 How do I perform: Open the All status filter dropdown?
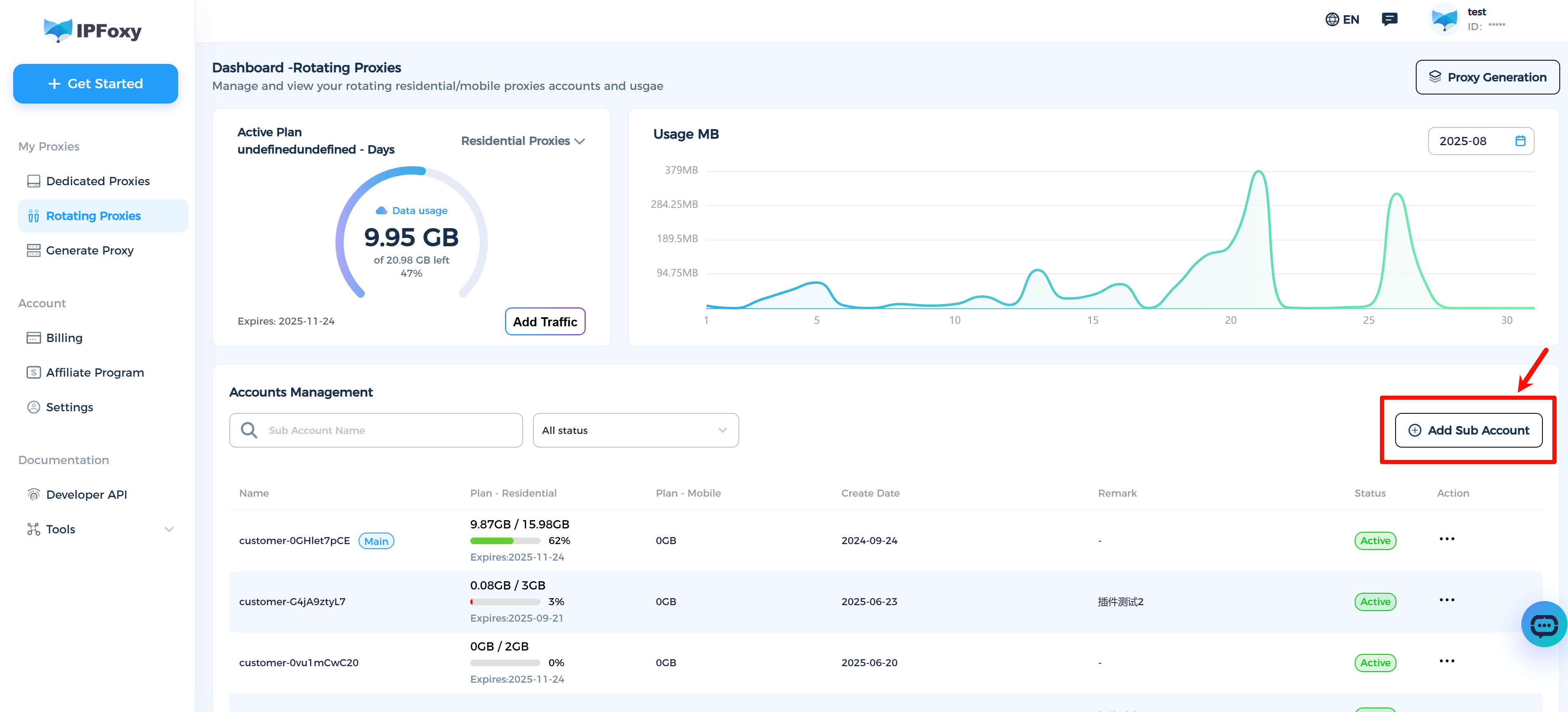click(635, 430)
